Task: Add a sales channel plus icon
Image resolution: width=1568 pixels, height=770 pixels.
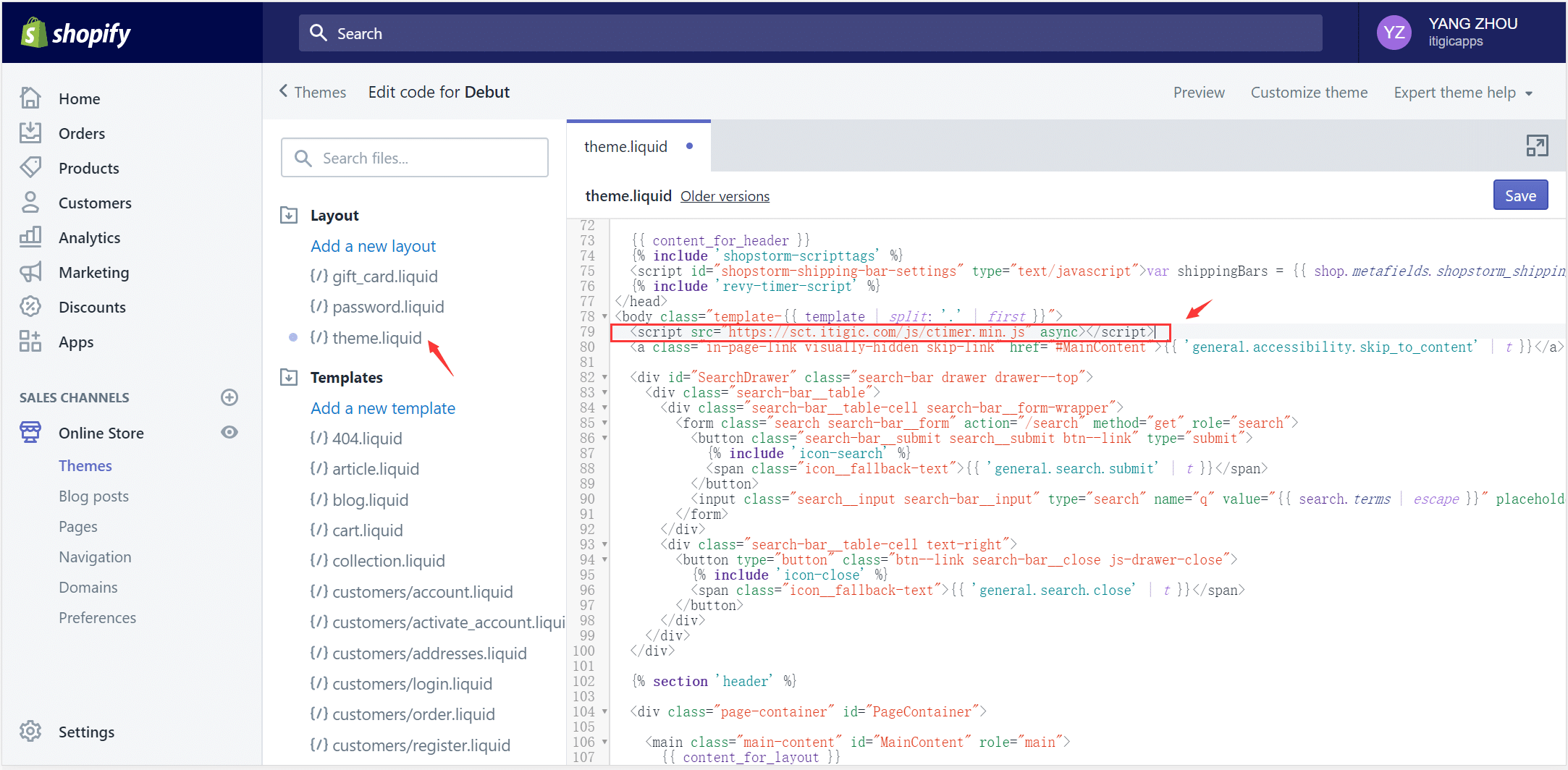Action: coord(229,397)
